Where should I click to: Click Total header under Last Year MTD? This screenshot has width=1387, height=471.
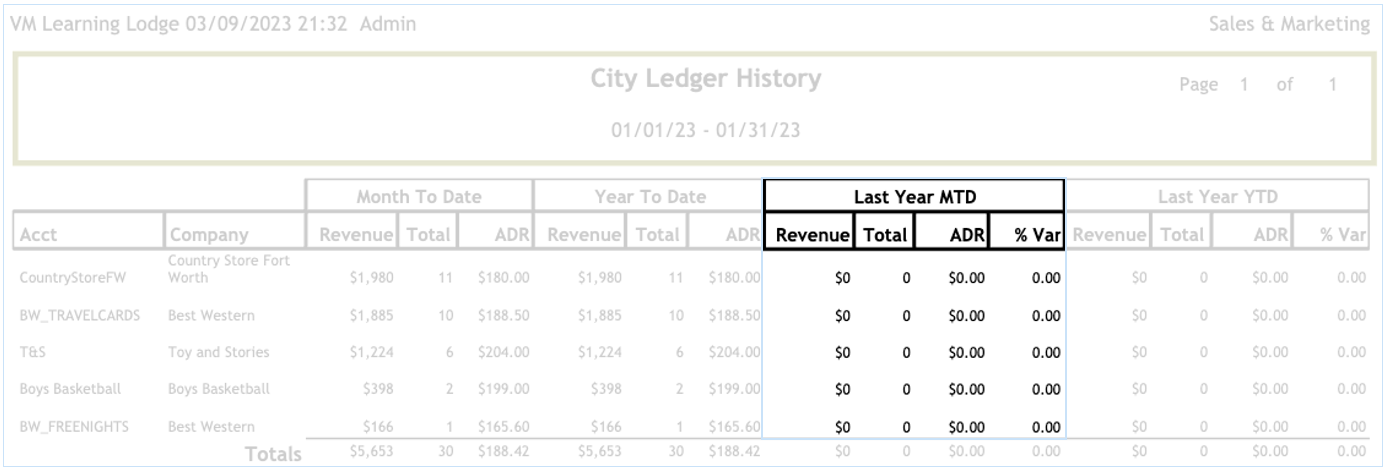(x=885, y=235)
